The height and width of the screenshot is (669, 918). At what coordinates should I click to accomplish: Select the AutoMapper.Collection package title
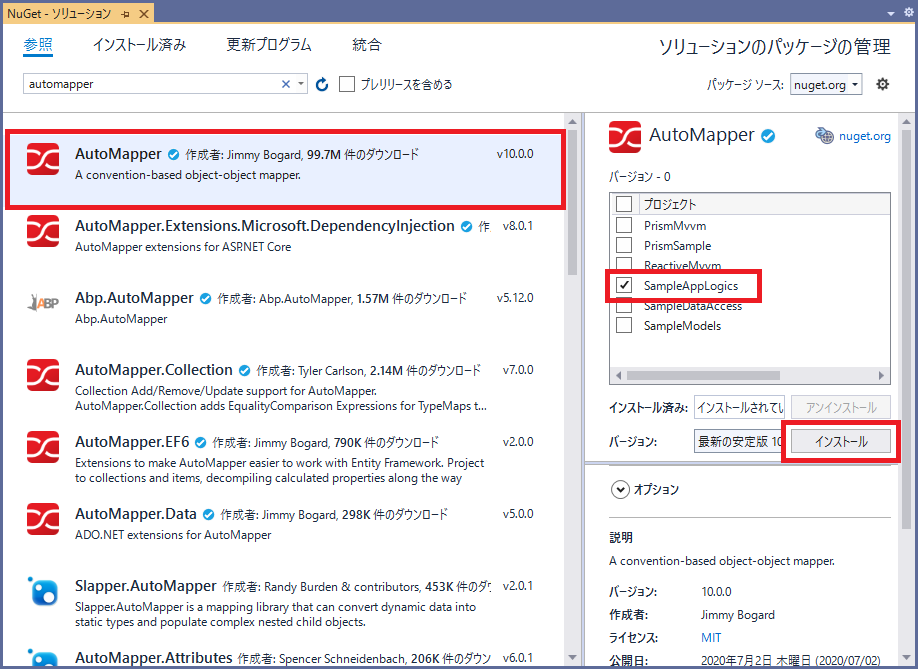[x=154, y=370]
